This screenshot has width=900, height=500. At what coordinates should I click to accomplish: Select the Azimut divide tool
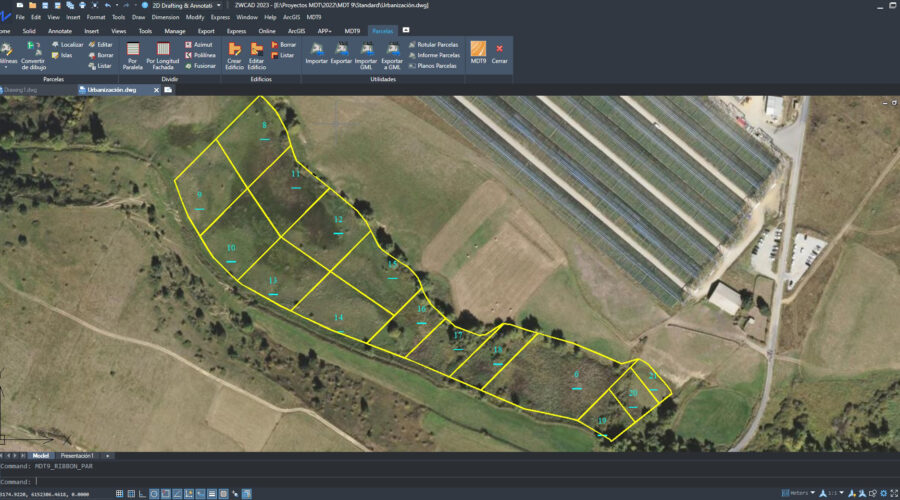(x=199, y=44)
